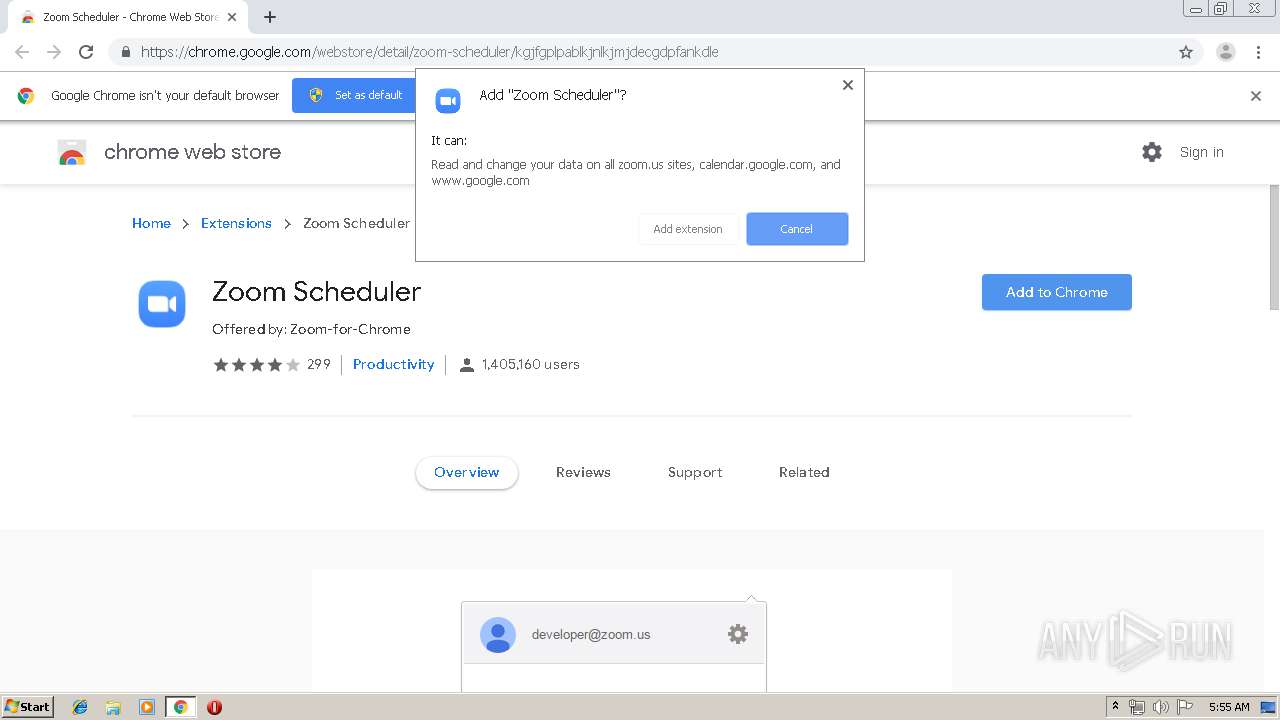Open the Productivity category link
Image resolution: width=1280 pixels, height=720 pixels.
[x=393, y=364]
